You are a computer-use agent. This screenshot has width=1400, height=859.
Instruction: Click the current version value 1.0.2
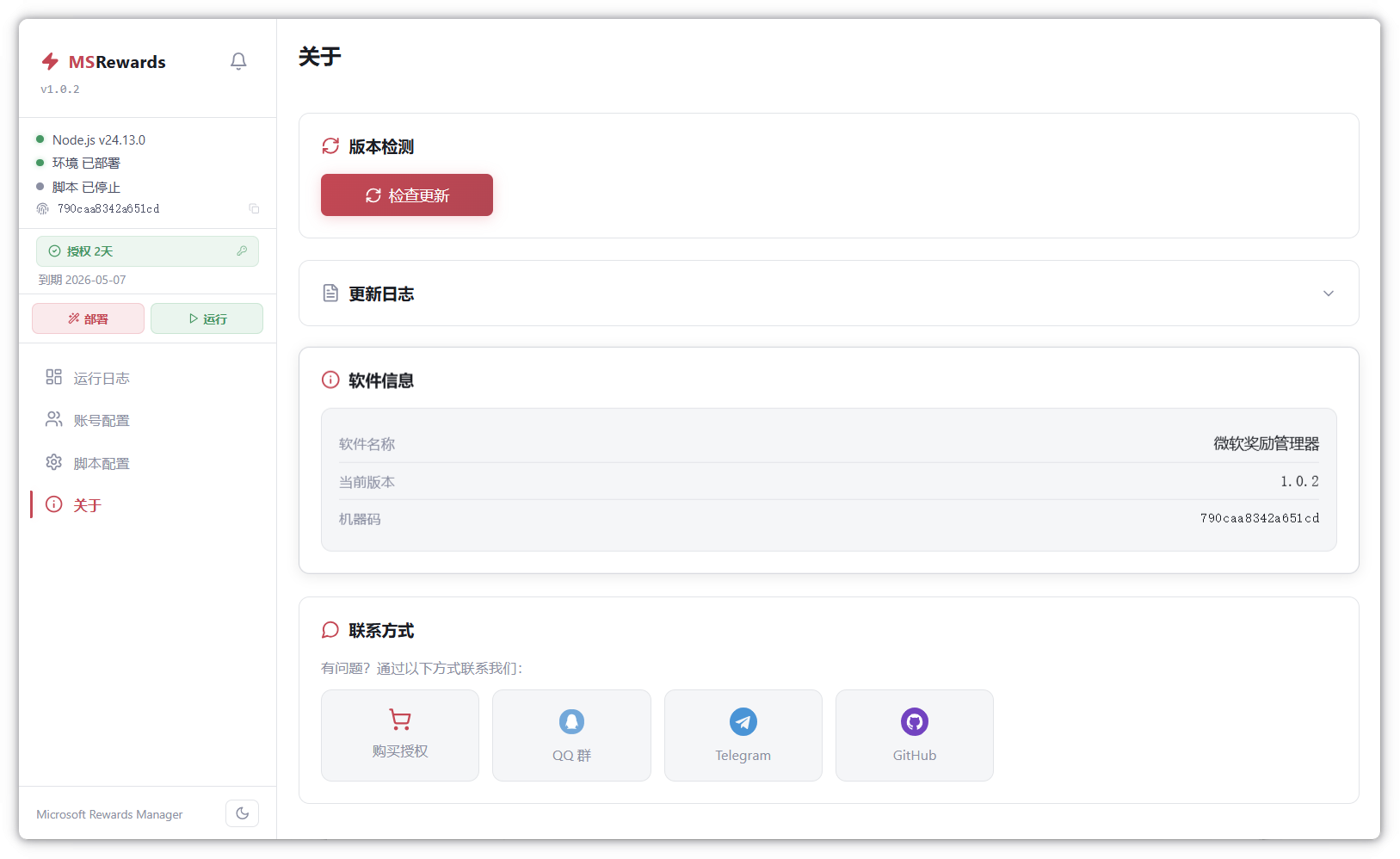pyautogui.click(x=1299, y=481)
